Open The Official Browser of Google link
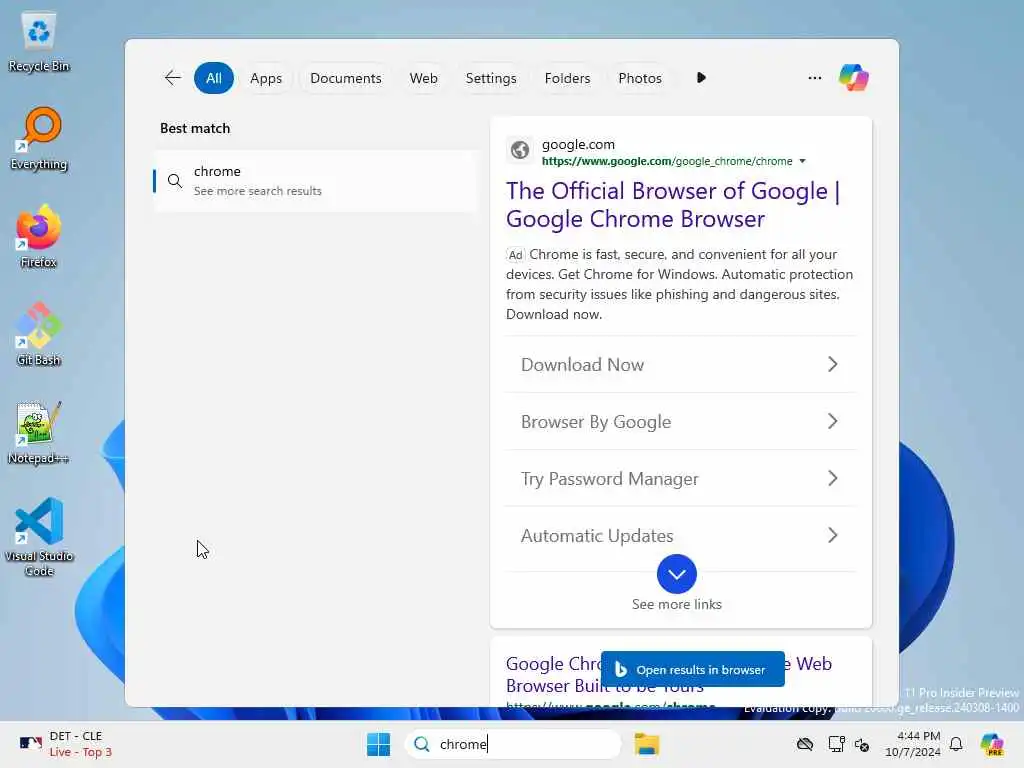The height and width of the screenshot is (768, 1024). click(x=673, y=204)
